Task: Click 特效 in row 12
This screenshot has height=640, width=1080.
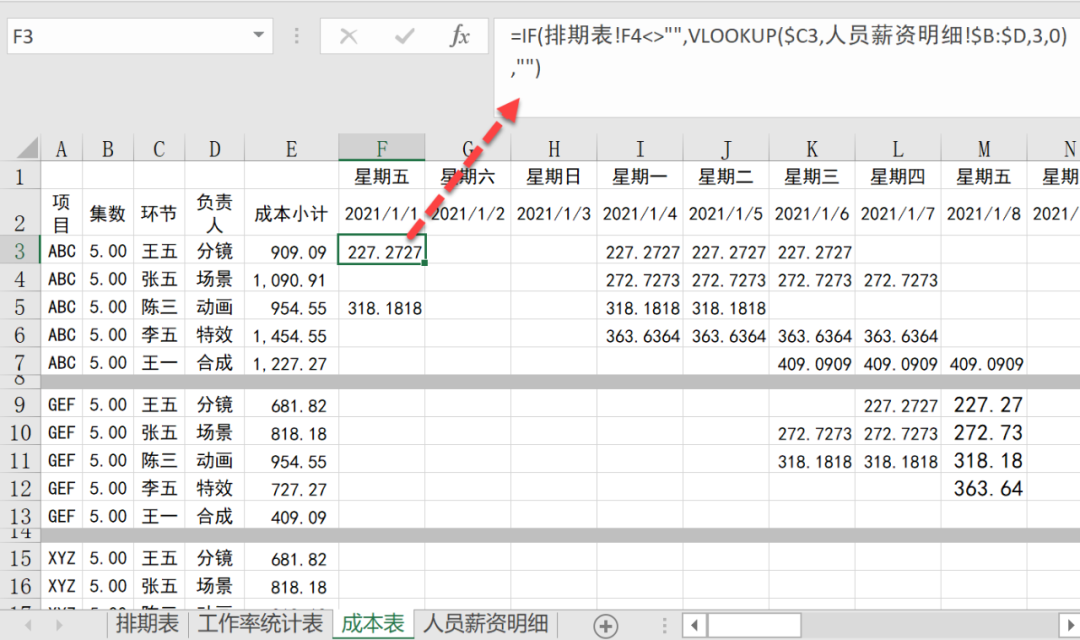Action: (215, 488)
